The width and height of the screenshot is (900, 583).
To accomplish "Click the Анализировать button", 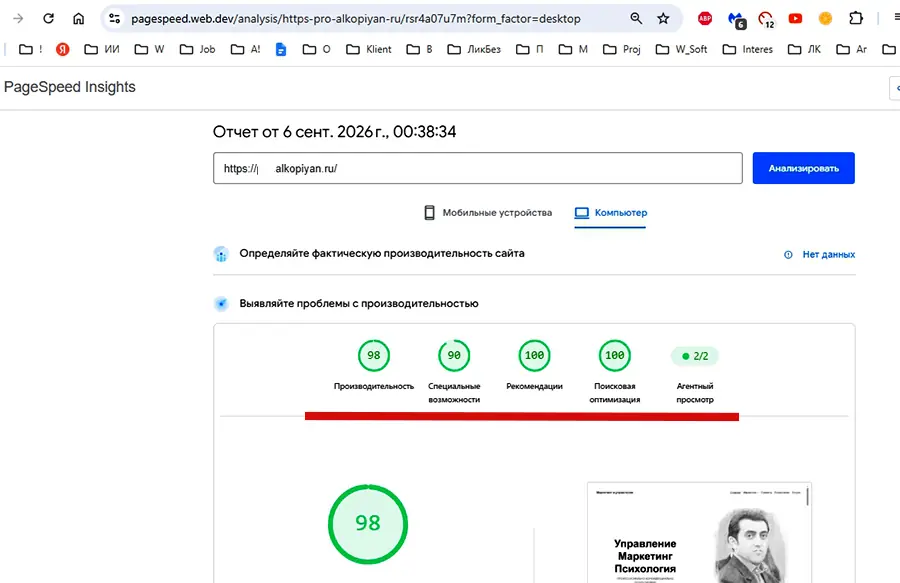I will point(804,168).
